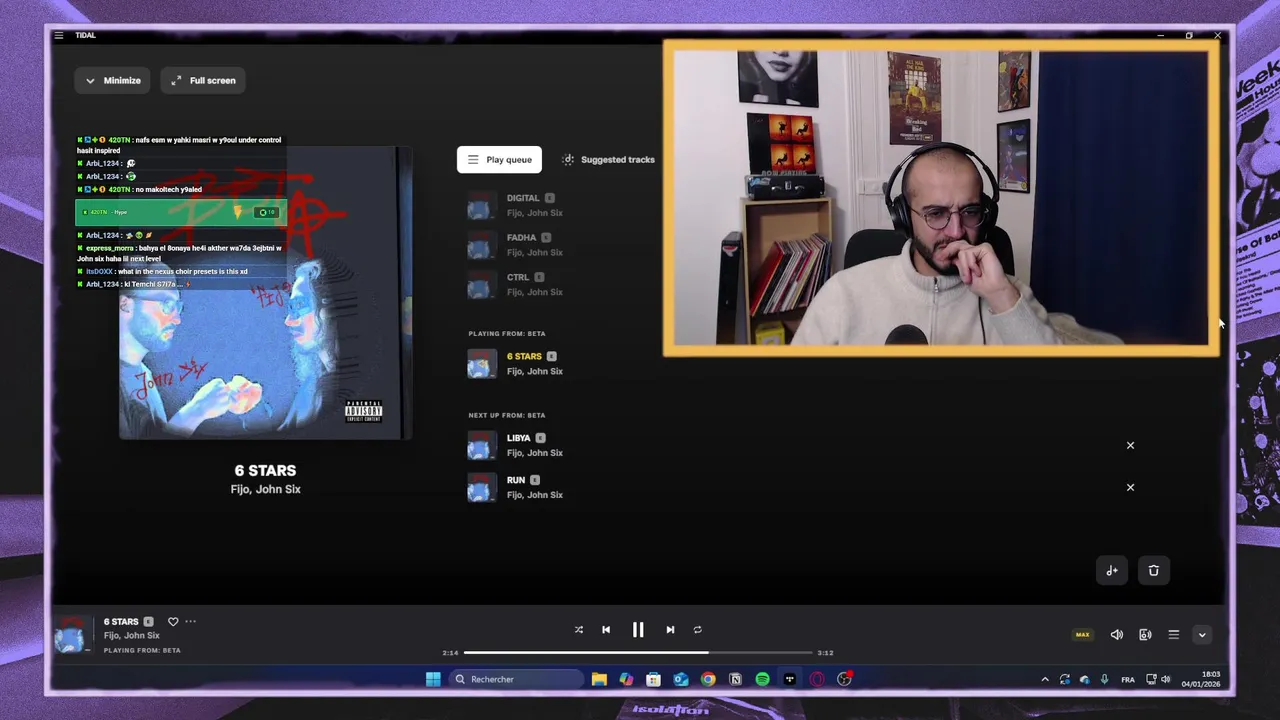Open Full screen mode

(x=203, y=80)
